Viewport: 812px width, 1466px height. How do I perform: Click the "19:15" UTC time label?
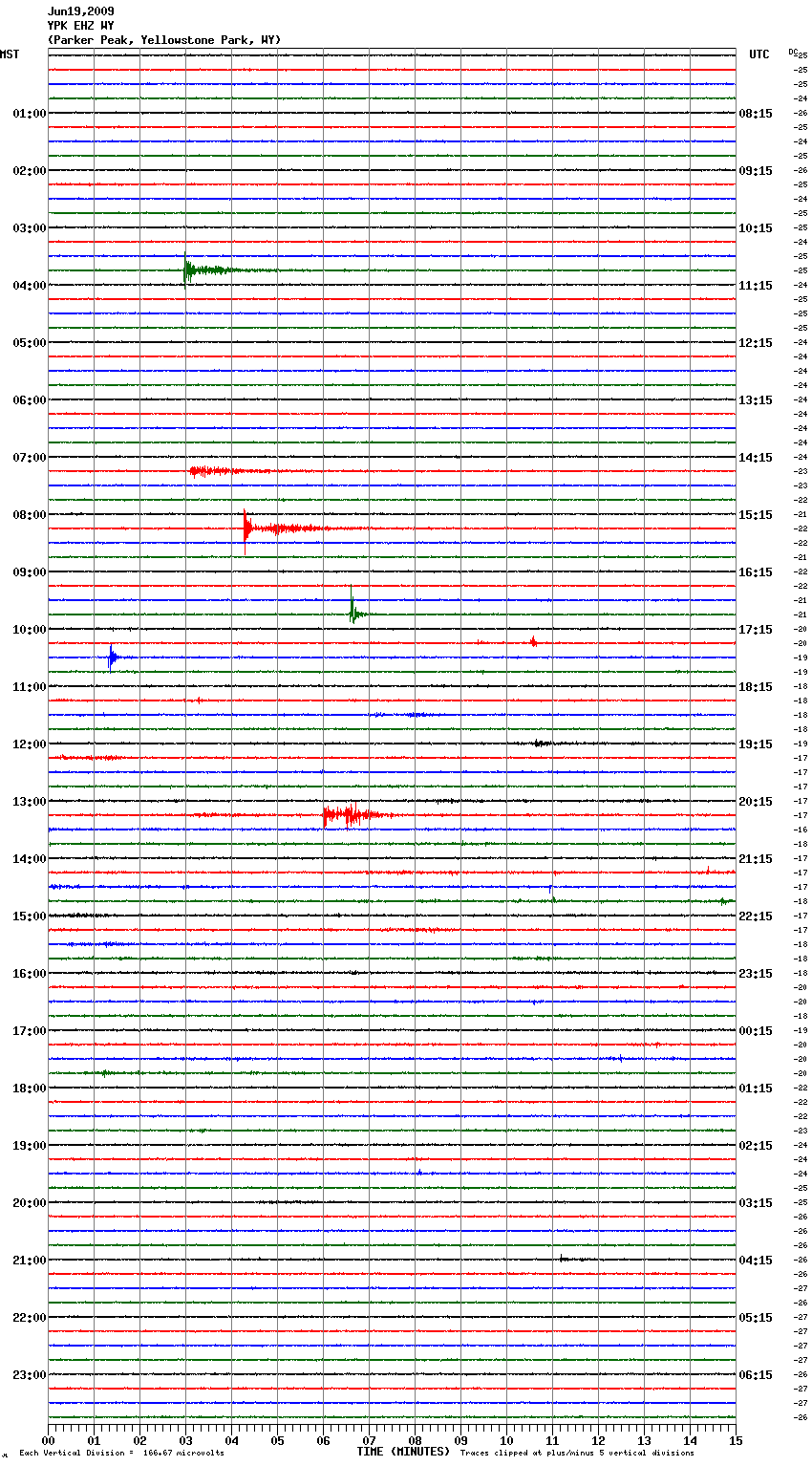(756, 744)
